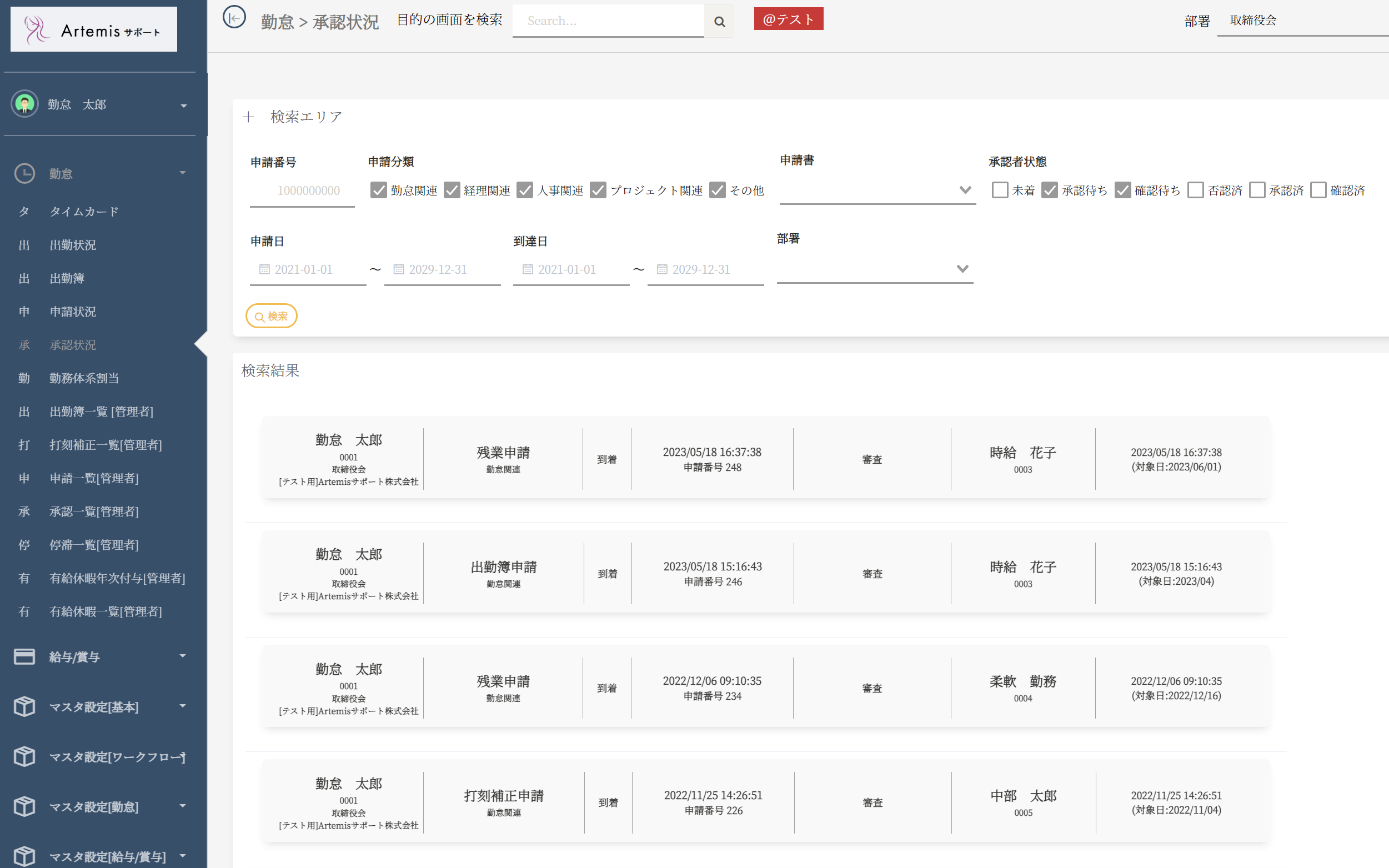Click the magnifier search button
Image resolution: width=1389 pixels, height=868 pixels.
tap(719, 21)
